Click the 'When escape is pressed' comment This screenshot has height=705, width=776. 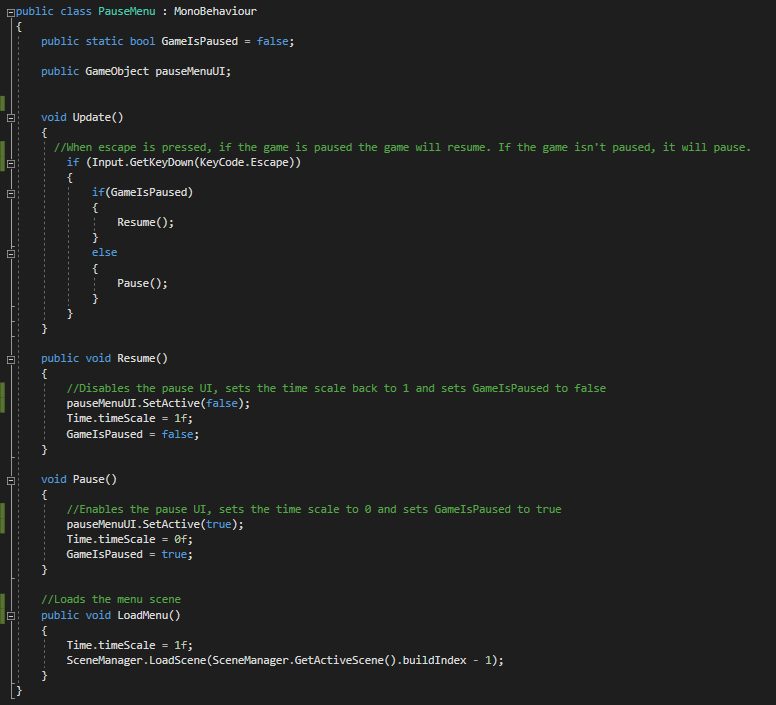[x=400, y=147]
